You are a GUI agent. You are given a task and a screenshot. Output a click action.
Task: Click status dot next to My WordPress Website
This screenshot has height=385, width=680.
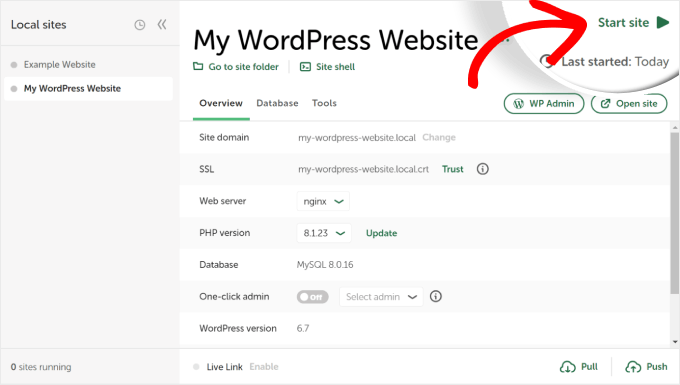point(14,88)
